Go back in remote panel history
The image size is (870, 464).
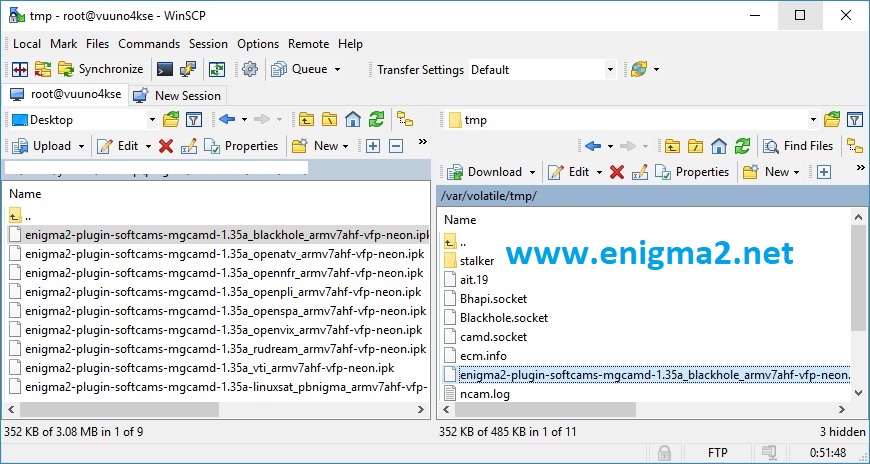(x=593, y=146)
